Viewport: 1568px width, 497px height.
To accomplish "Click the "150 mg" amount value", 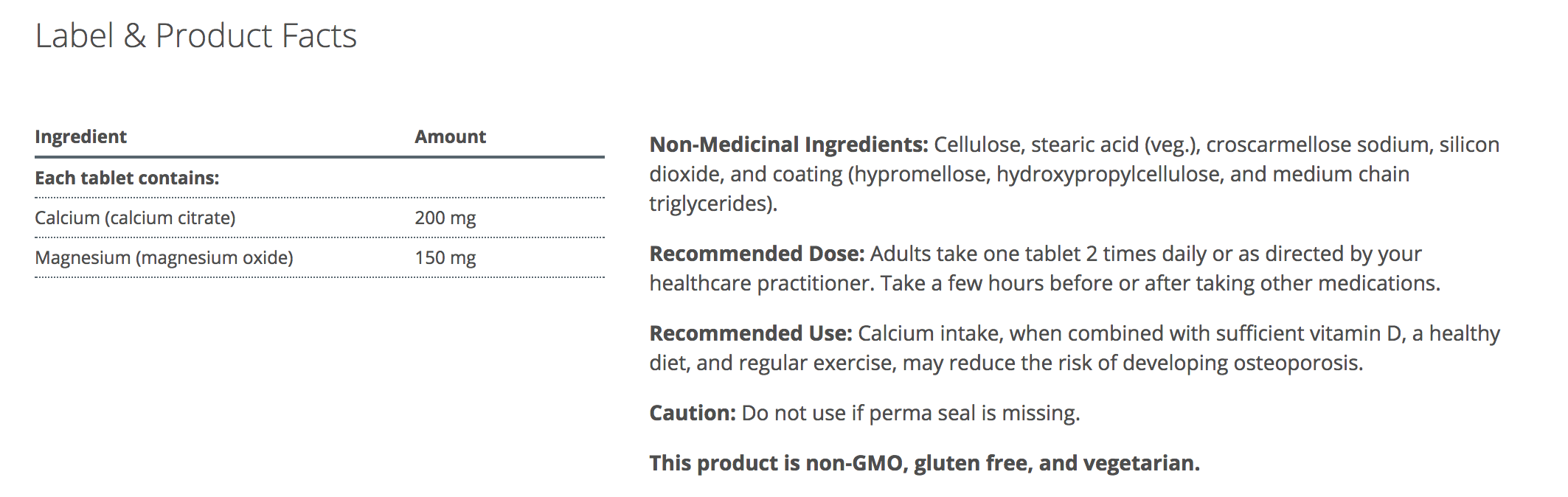I will coord(445,257).
